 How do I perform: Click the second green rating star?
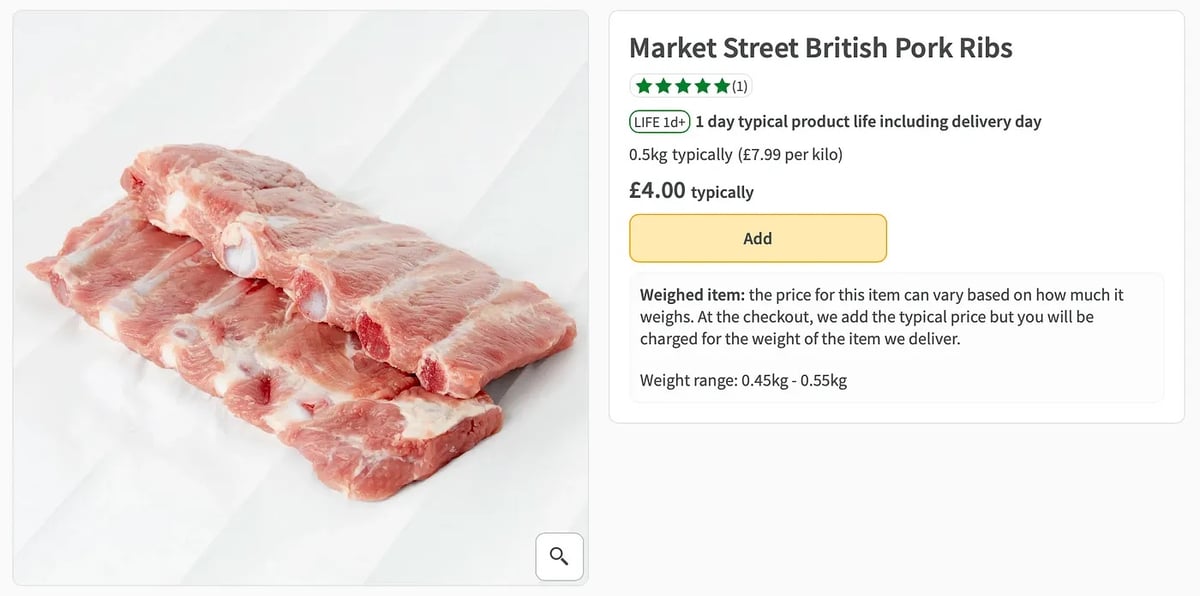pos(663,86)
